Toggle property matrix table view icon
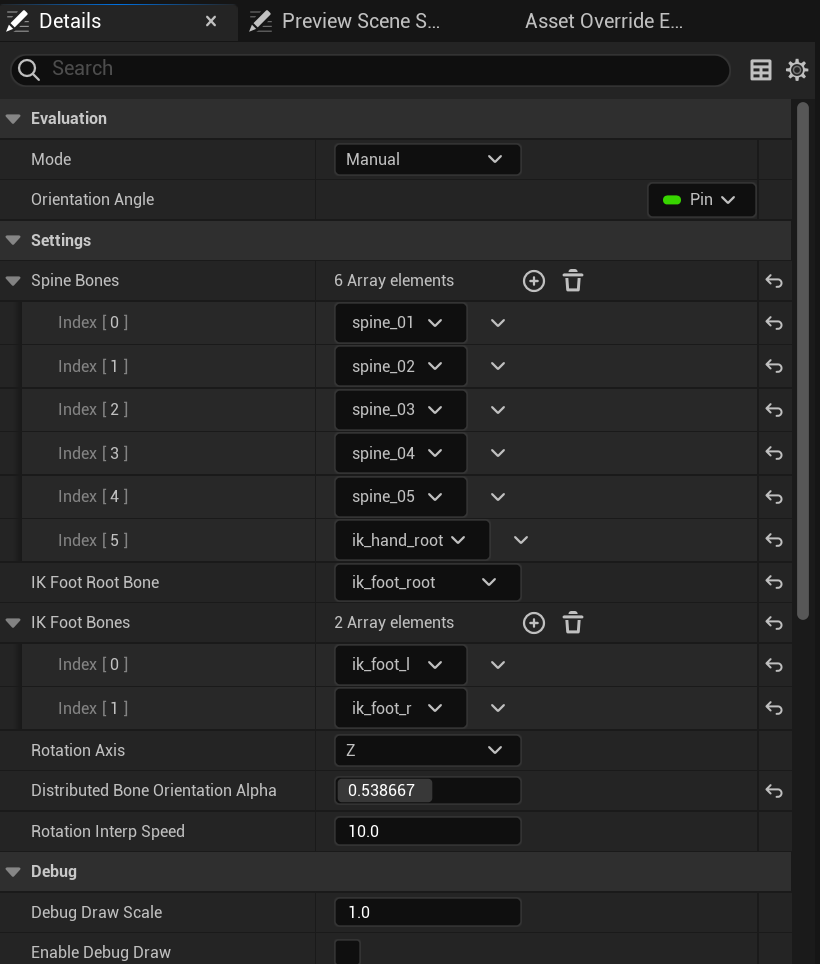The width and height of the screenshot is (820, 964). [x=761, y=69]
